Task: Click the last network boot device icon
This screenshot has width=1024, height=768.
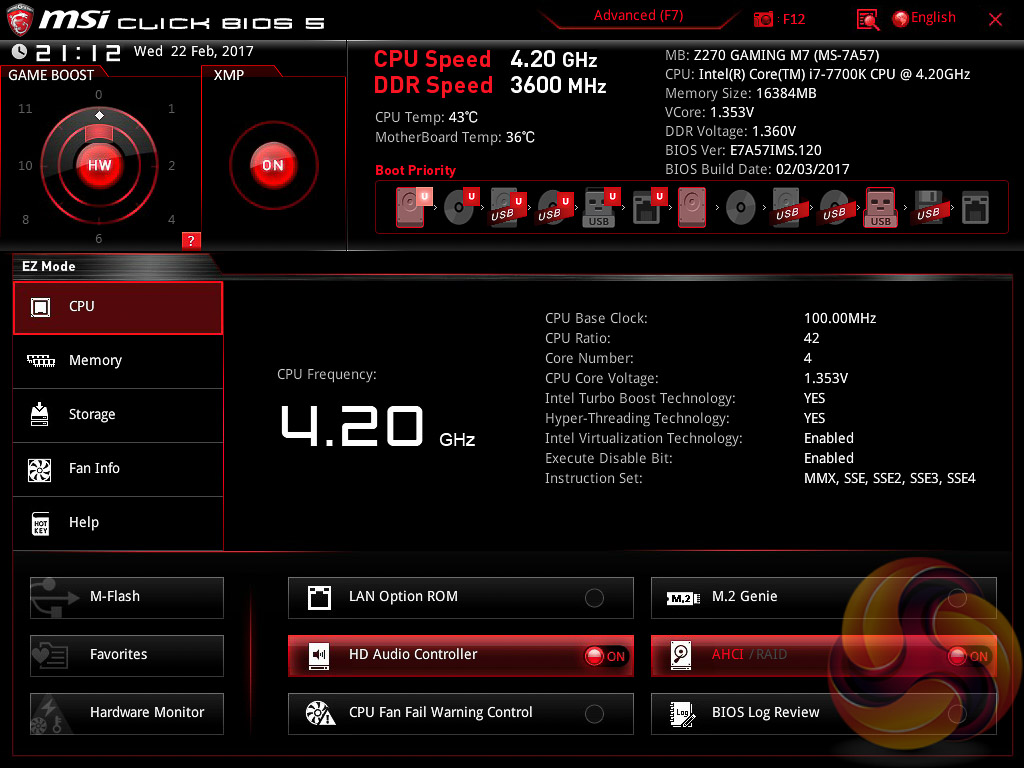Action: pos(975,208)
